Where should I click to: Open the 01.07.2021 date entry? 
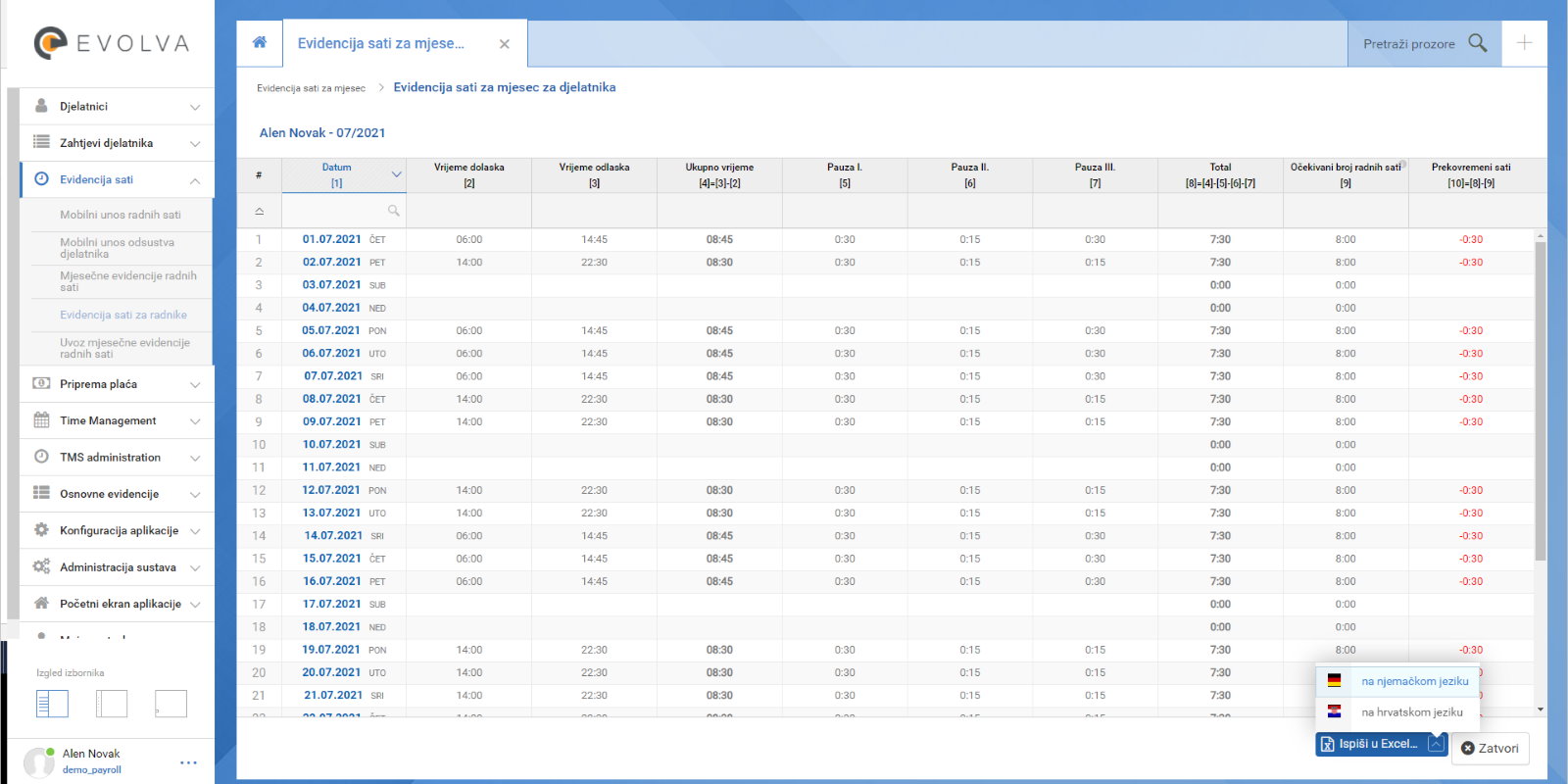point(331,239)
